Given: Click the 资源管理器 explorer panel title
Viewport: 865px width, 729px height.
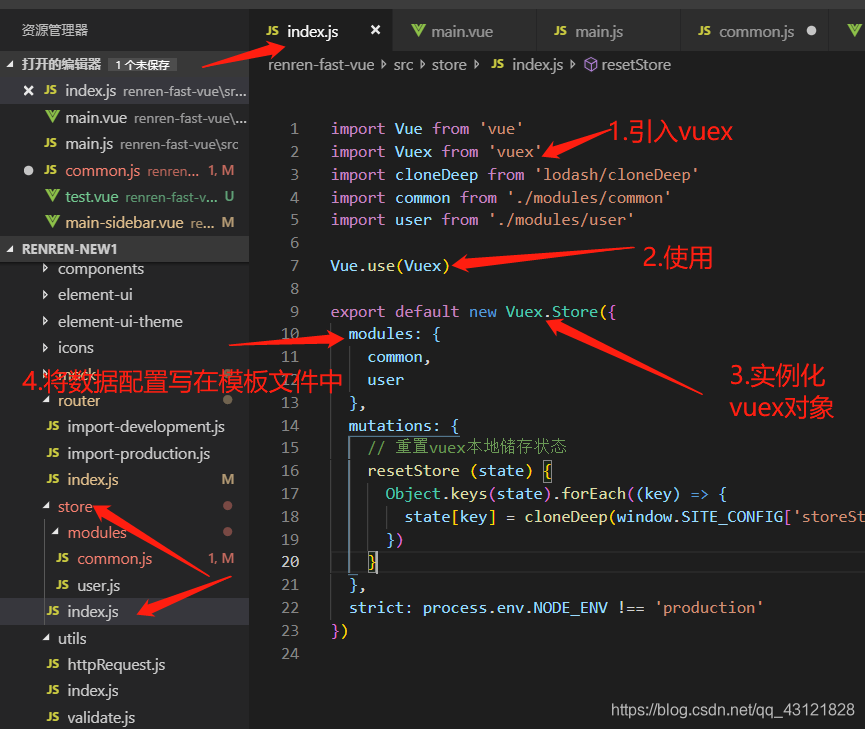Looking at the screenshot, I should (x=55, y=30).
